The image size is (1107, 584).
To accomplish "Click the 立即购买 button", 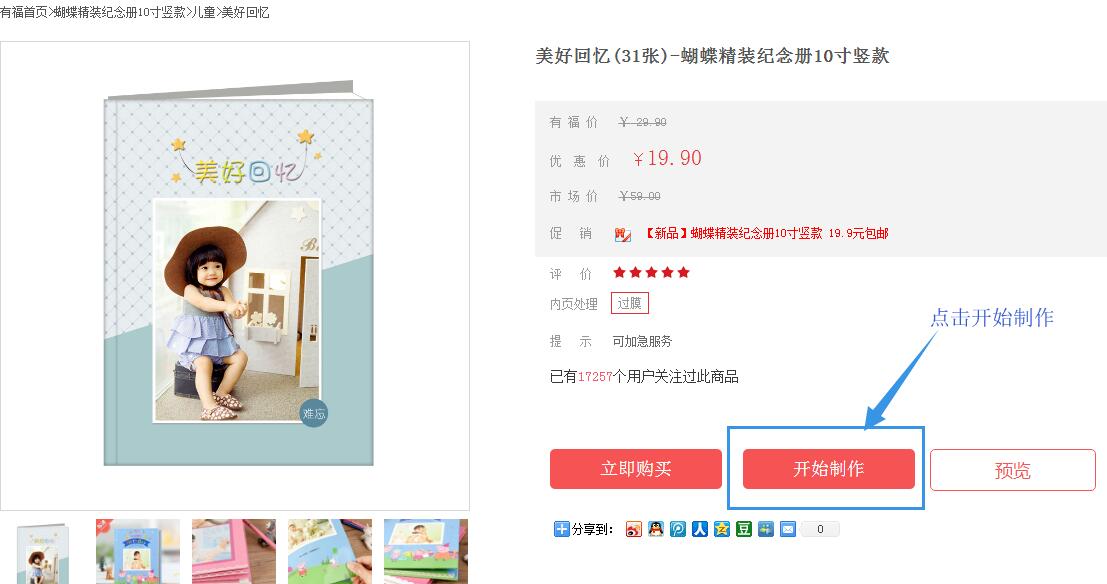I will tap(635, 469).
